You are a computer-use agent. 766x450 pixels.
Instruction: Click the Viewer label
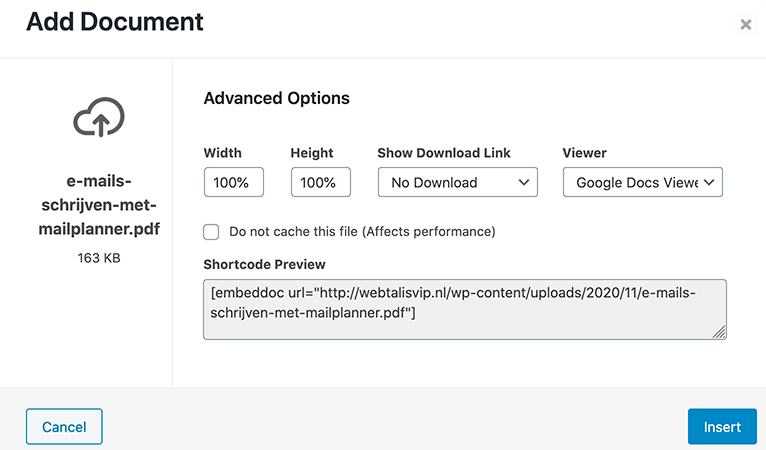pyautogui.click(x=585, y=153)
